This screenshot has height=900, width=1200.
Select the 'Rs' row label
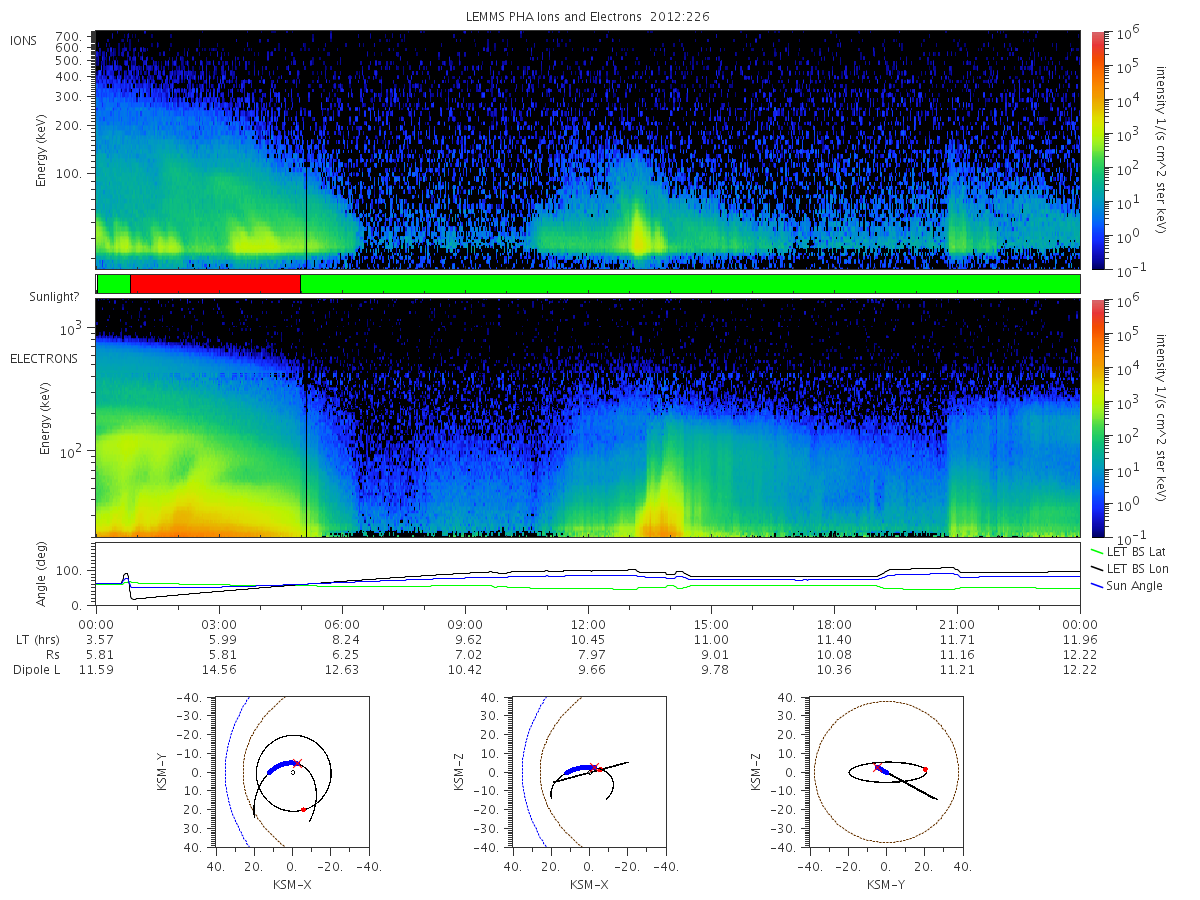click(51, 654)
